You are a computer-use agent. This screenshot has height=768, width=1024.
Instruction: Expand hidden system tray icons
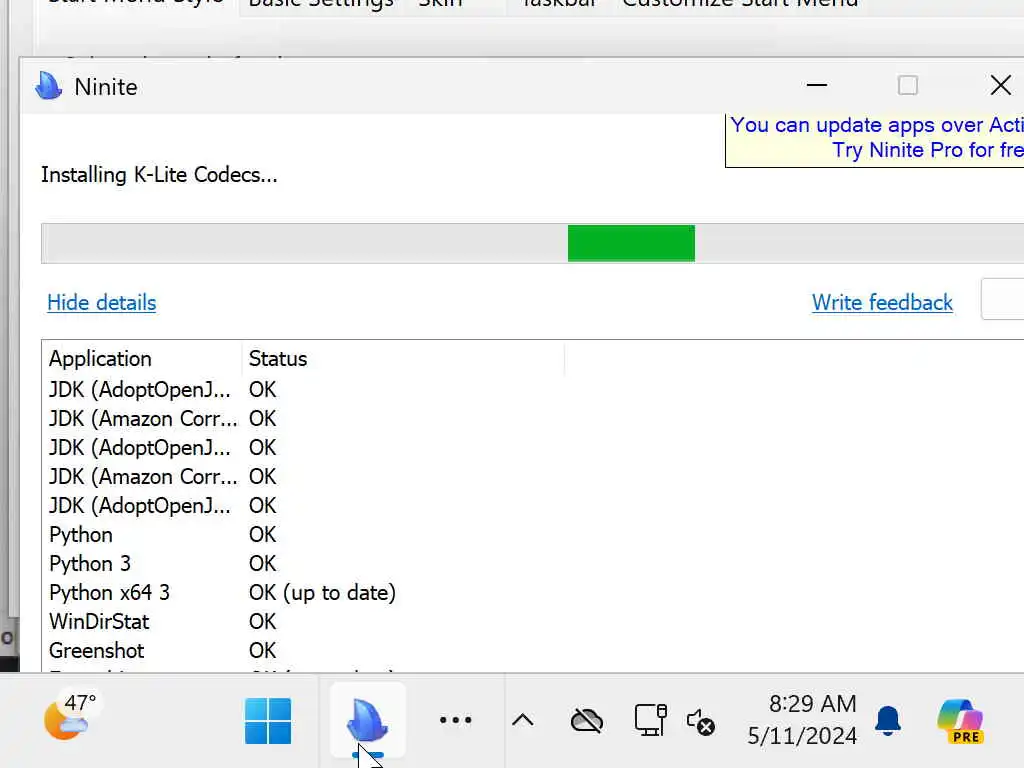(522, 720)
